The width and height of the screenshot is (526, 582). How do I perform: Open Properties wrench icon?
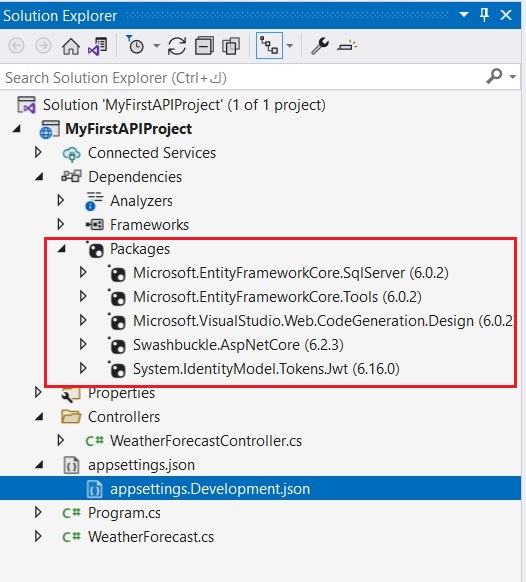320,46
